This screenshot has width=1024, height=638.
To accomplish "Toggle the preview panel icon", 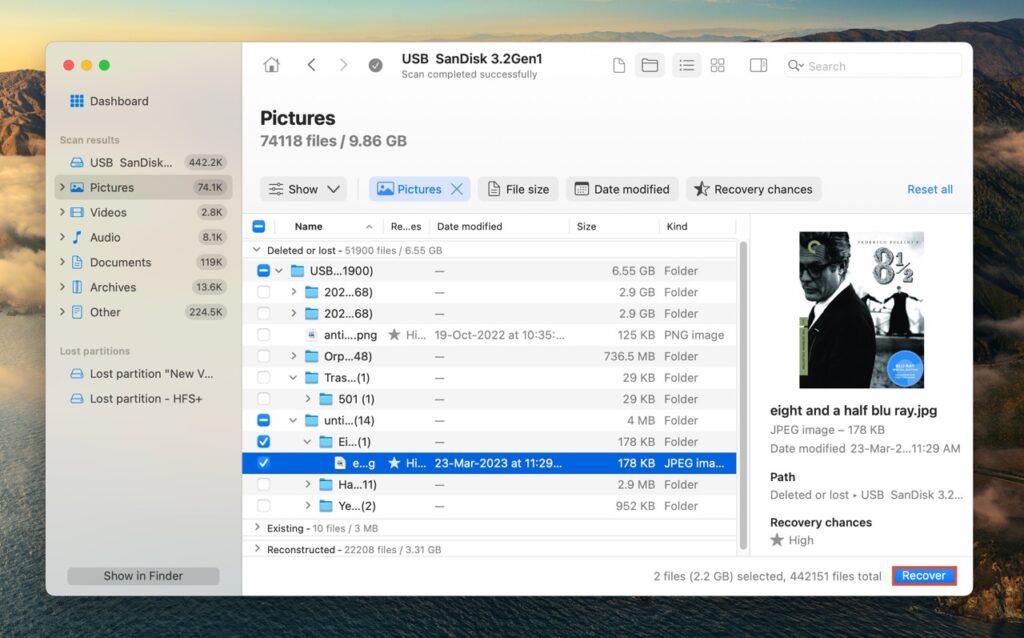I will [758, 65].
